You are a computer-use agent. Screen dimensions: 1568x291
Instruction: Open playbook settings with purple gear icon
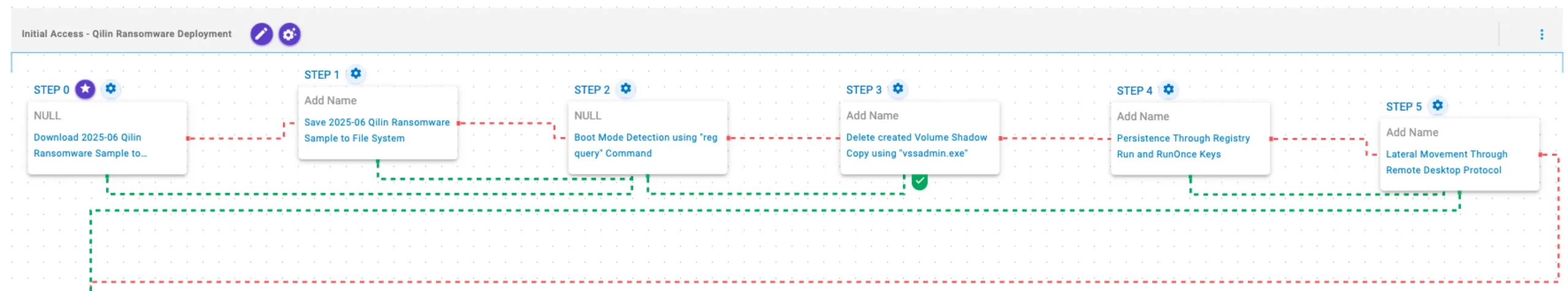[289, 34]
